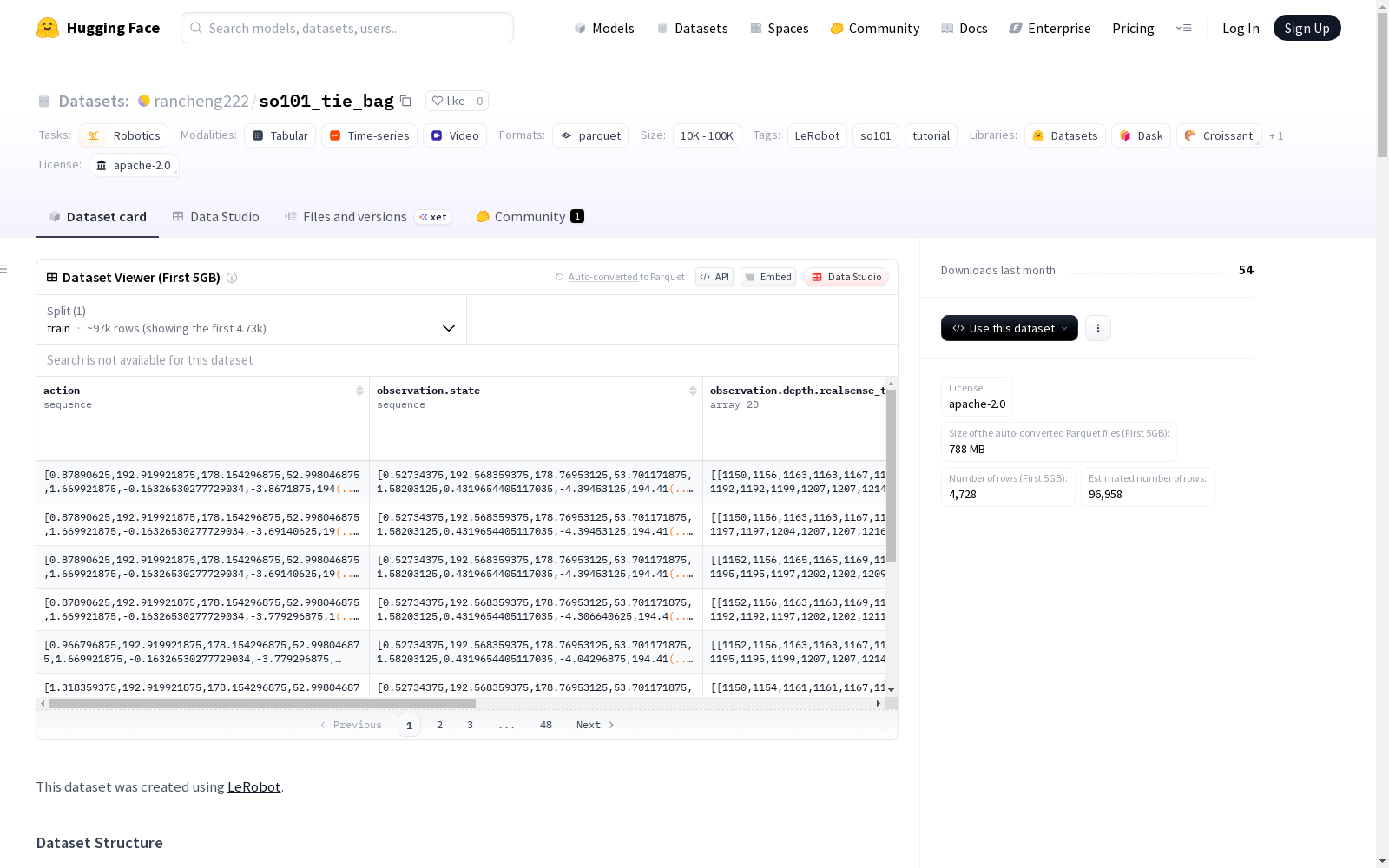Go to the Pricing page
The image size is (1389, 868).
pos(1133,28)
